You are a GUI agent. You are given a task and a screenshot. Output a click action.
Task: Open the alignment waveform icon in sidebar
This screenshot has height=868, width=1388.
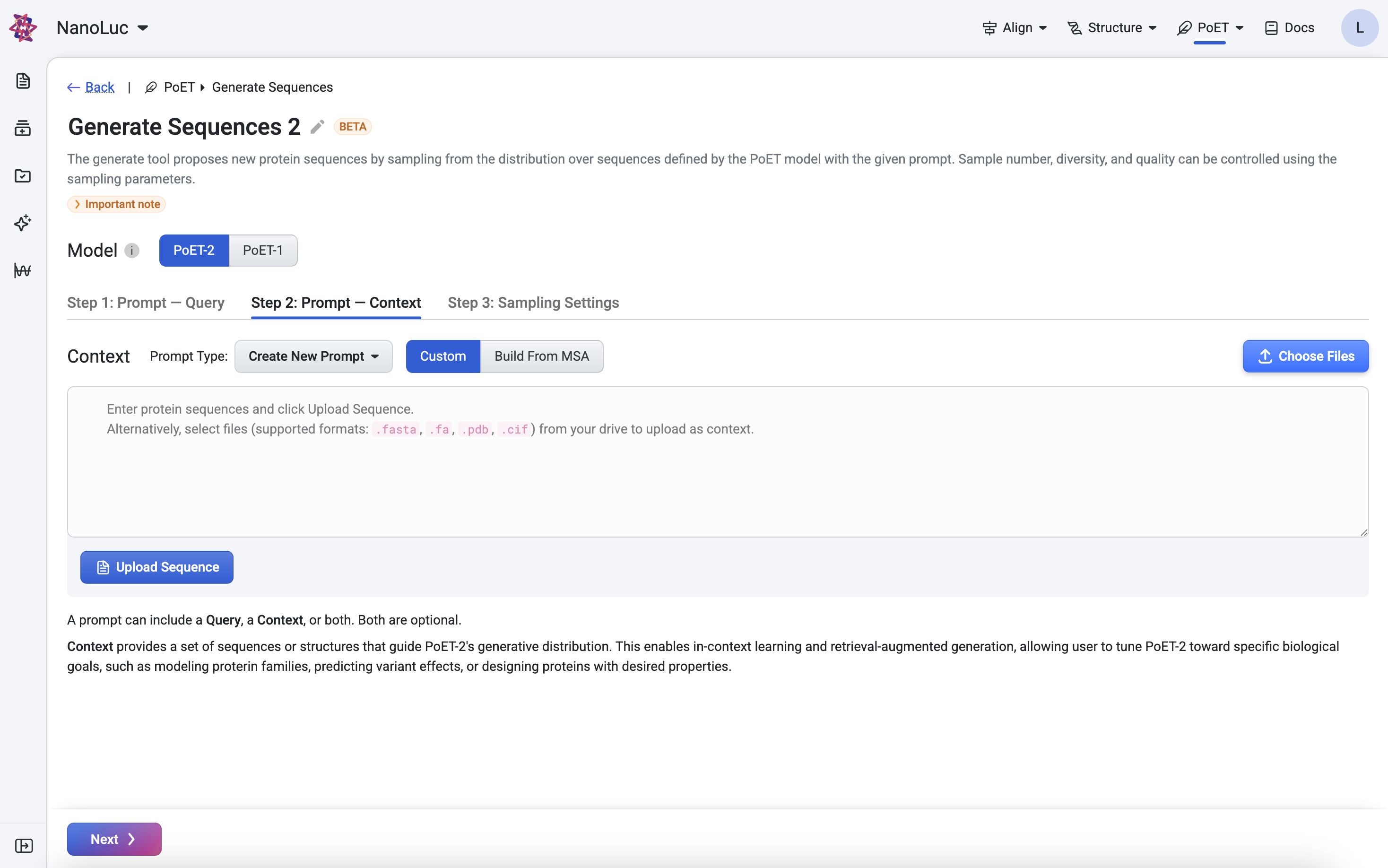click(23, 270)
